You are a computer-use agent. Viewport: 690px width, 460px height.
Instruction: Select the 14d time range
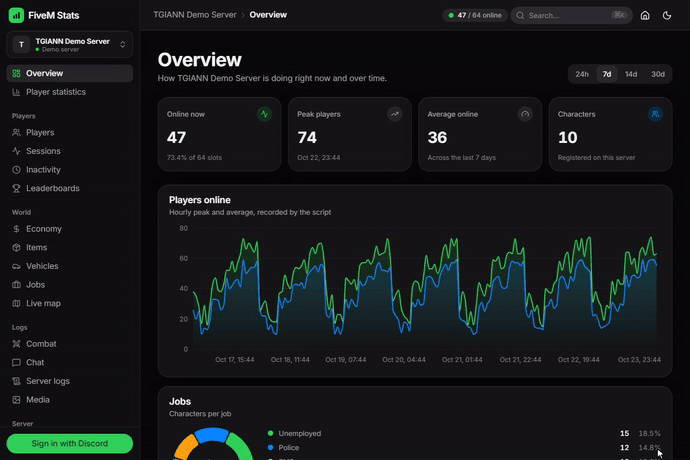pyautogui.click(x=631, y=74)
